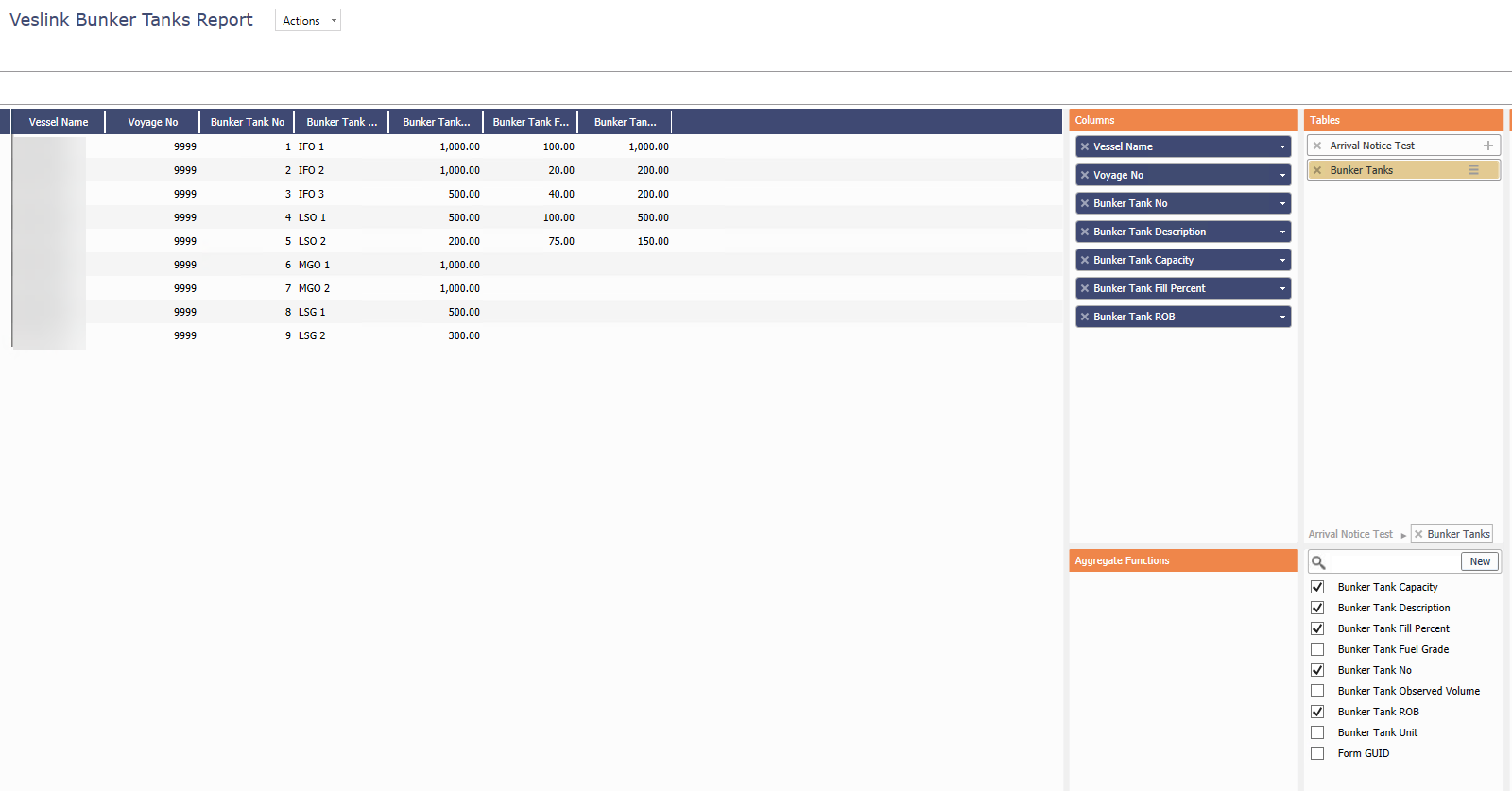Image resolution: width=1512 pixels, height=791 pixels.
Task: Remove Arrival Notice Test table with X icon
Action: pos(1317,146)
